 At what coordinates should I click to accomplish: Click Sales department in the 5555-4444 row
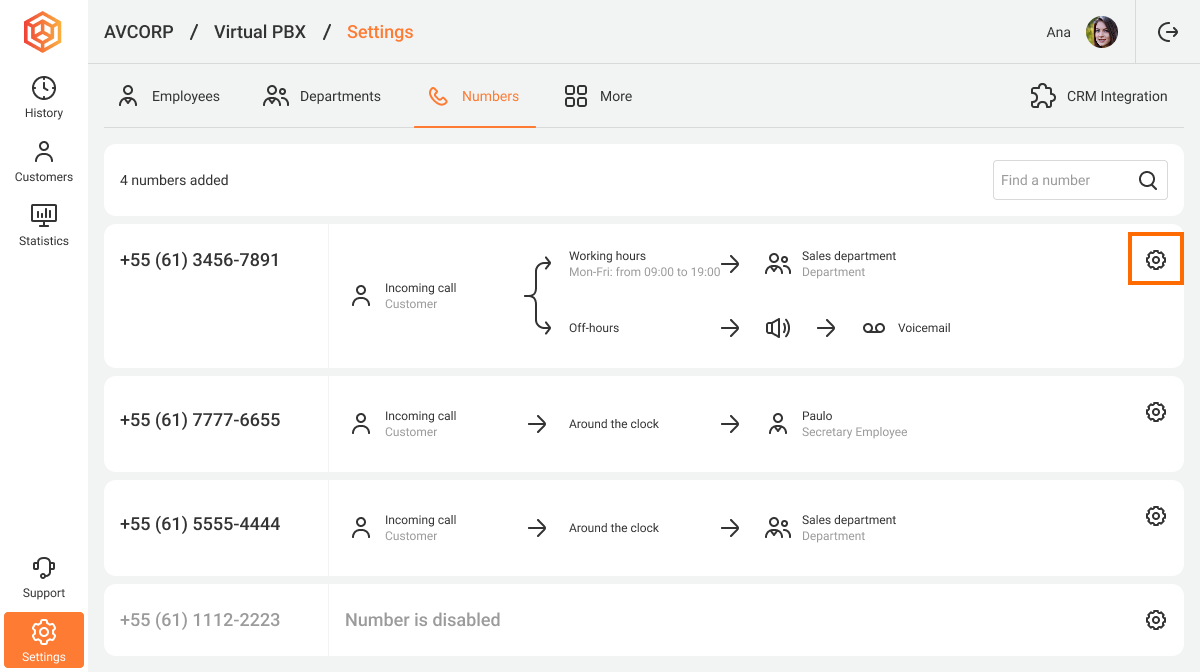pos(849,520)
